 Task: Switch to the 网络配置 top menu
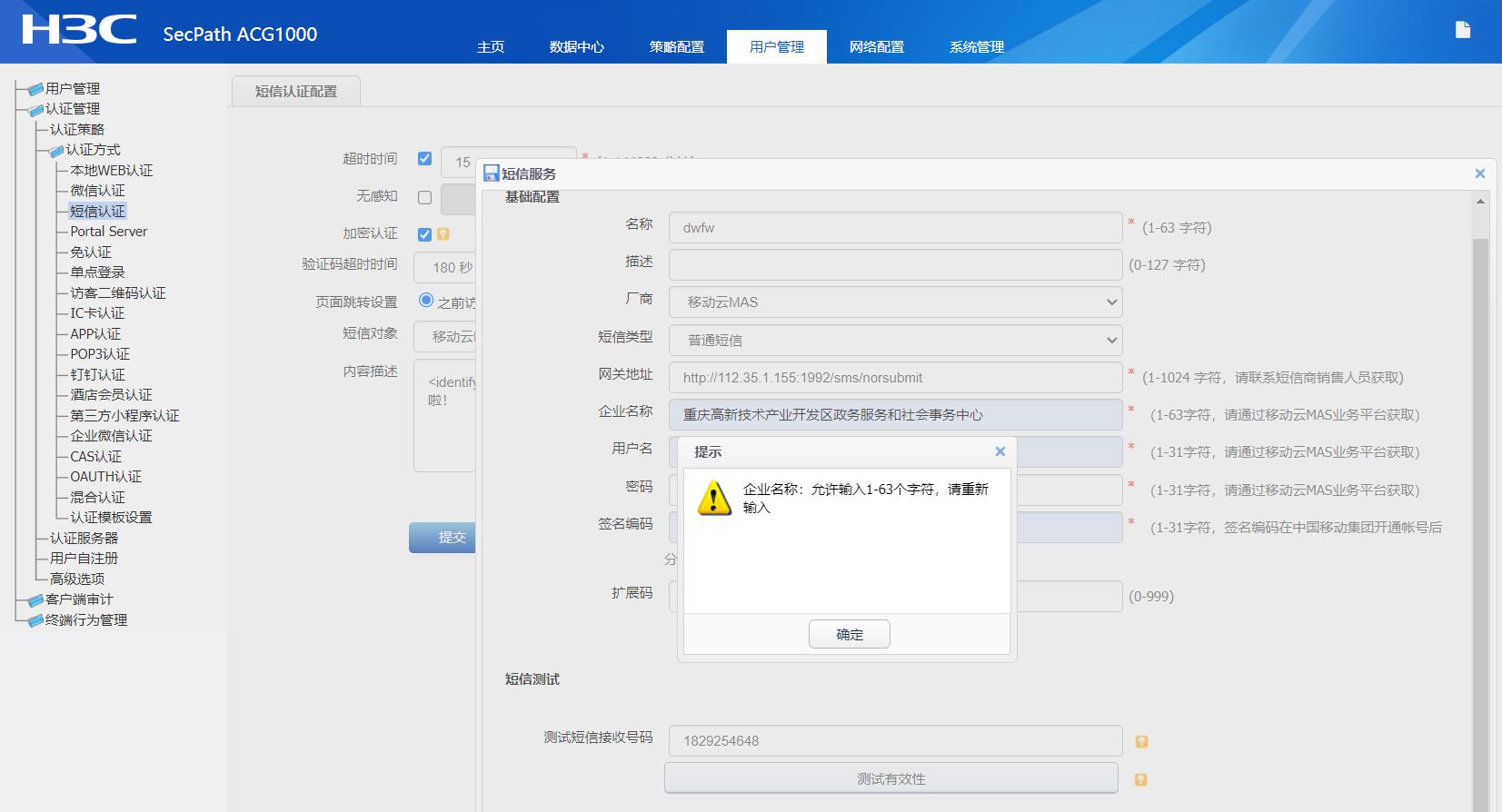[x=876, y=47]
